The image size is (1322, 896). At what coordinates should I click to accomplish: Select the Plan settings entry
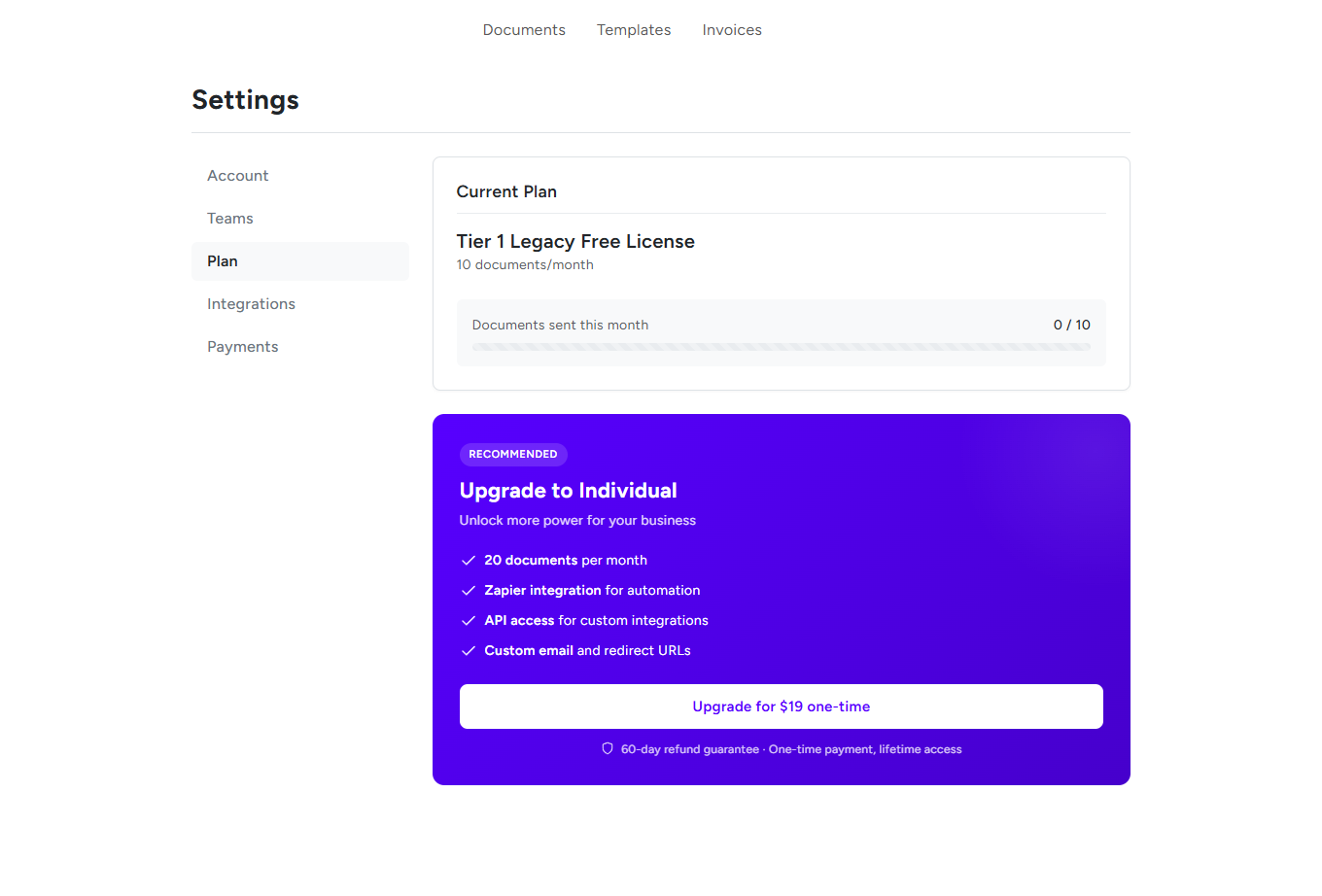pos(223,260)
